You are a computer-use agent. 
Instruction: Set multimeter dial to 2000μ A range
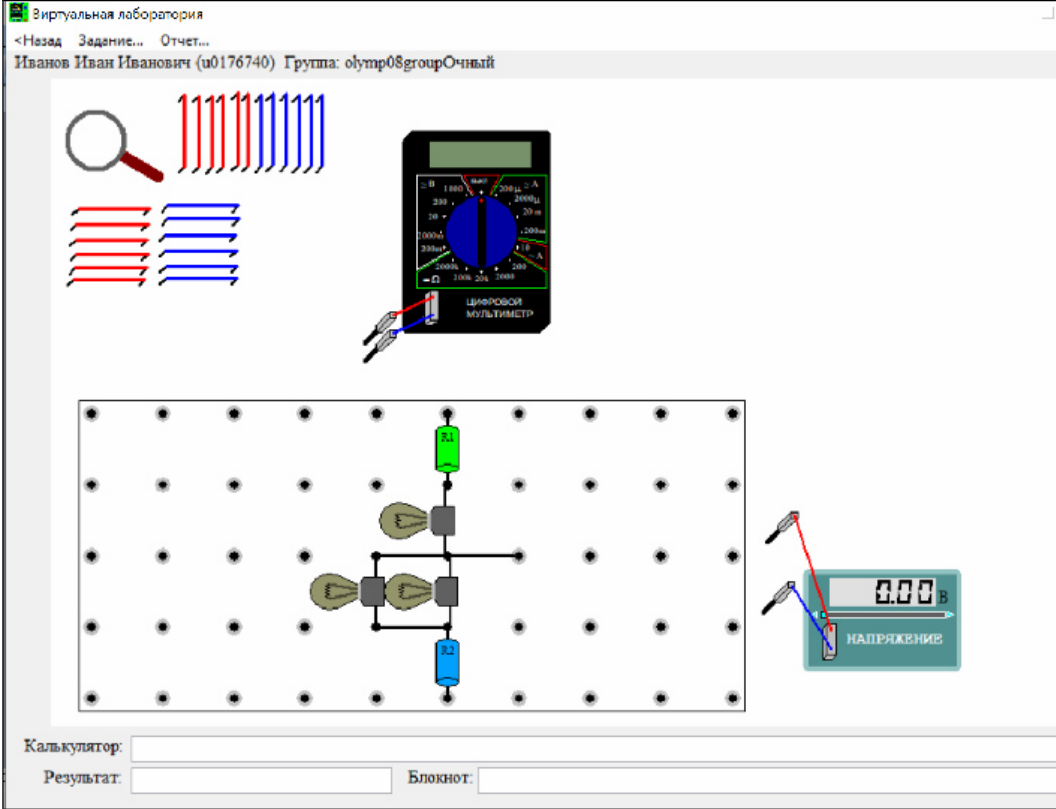tap(525, 199)
